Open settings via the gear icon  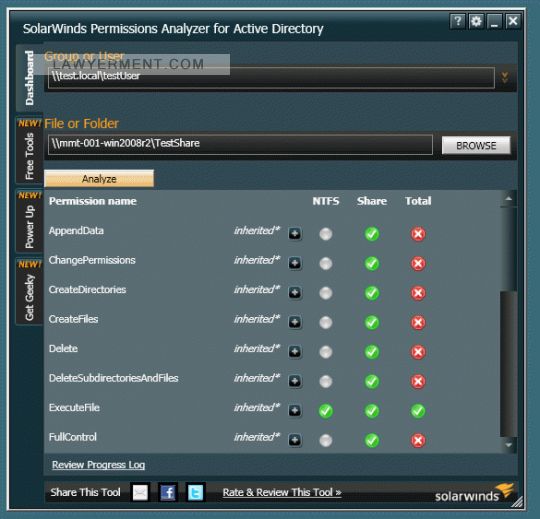click(x=476, y=21)
